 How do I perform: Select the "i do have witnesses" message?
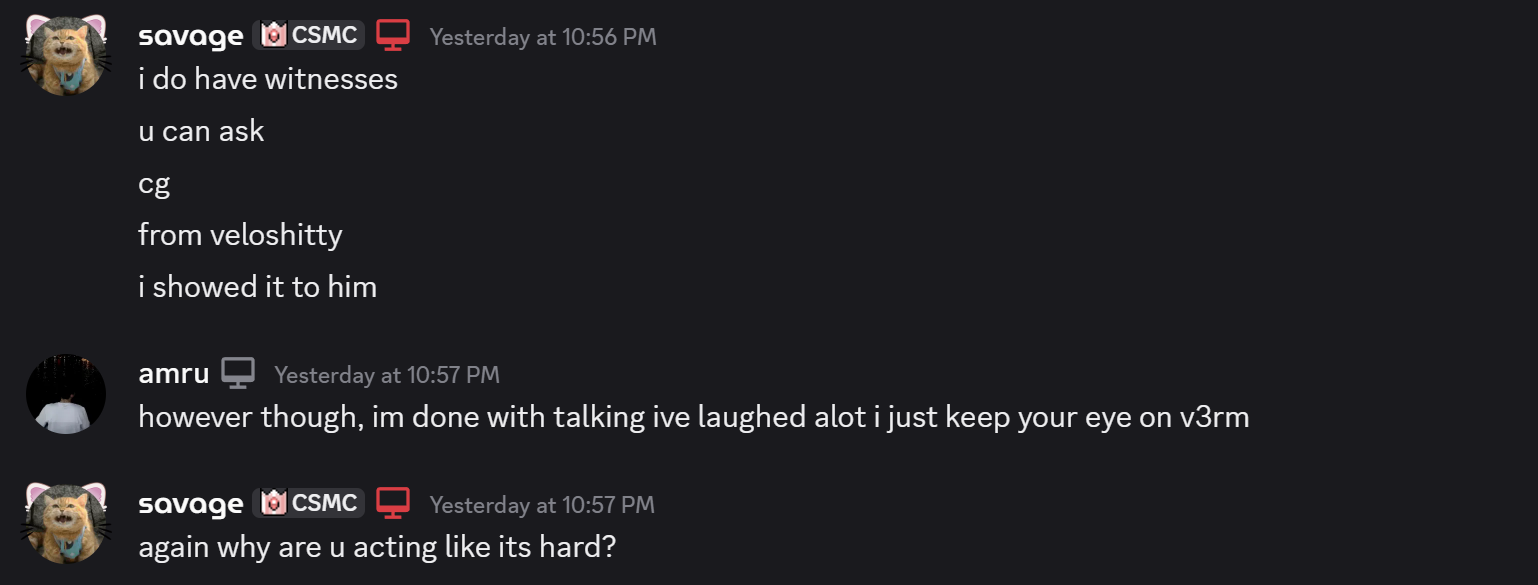pos(268,79)
